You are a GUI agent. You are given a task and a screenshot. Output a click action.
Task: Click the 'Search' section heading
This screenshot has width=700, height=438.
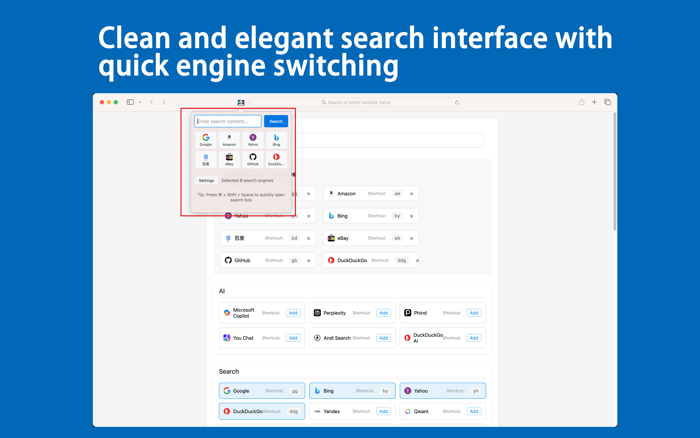pyautogui.click(x=229, y=371)
